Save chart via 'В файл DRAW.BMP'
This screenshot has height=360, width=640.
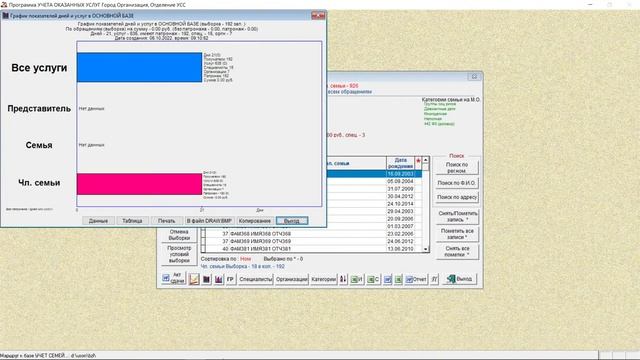coord(209,221)
